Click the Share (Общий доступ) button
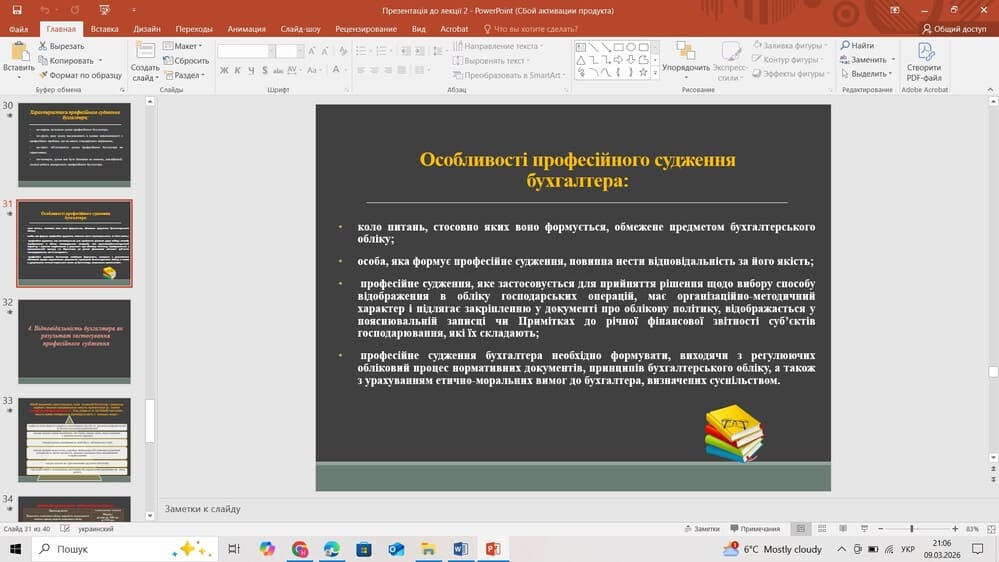This screenshot has width=999, height=562. pos(953,29)
